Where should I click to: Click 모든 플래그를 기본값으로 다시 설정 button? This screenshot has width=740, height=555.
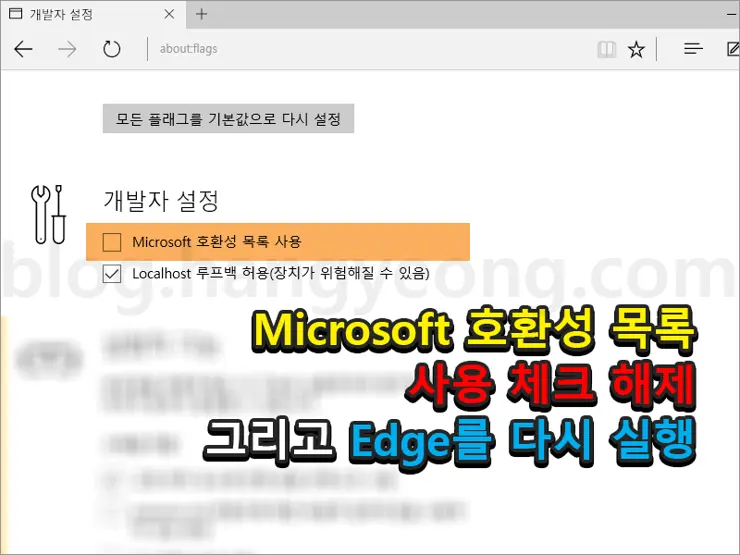tap(228, 118)
